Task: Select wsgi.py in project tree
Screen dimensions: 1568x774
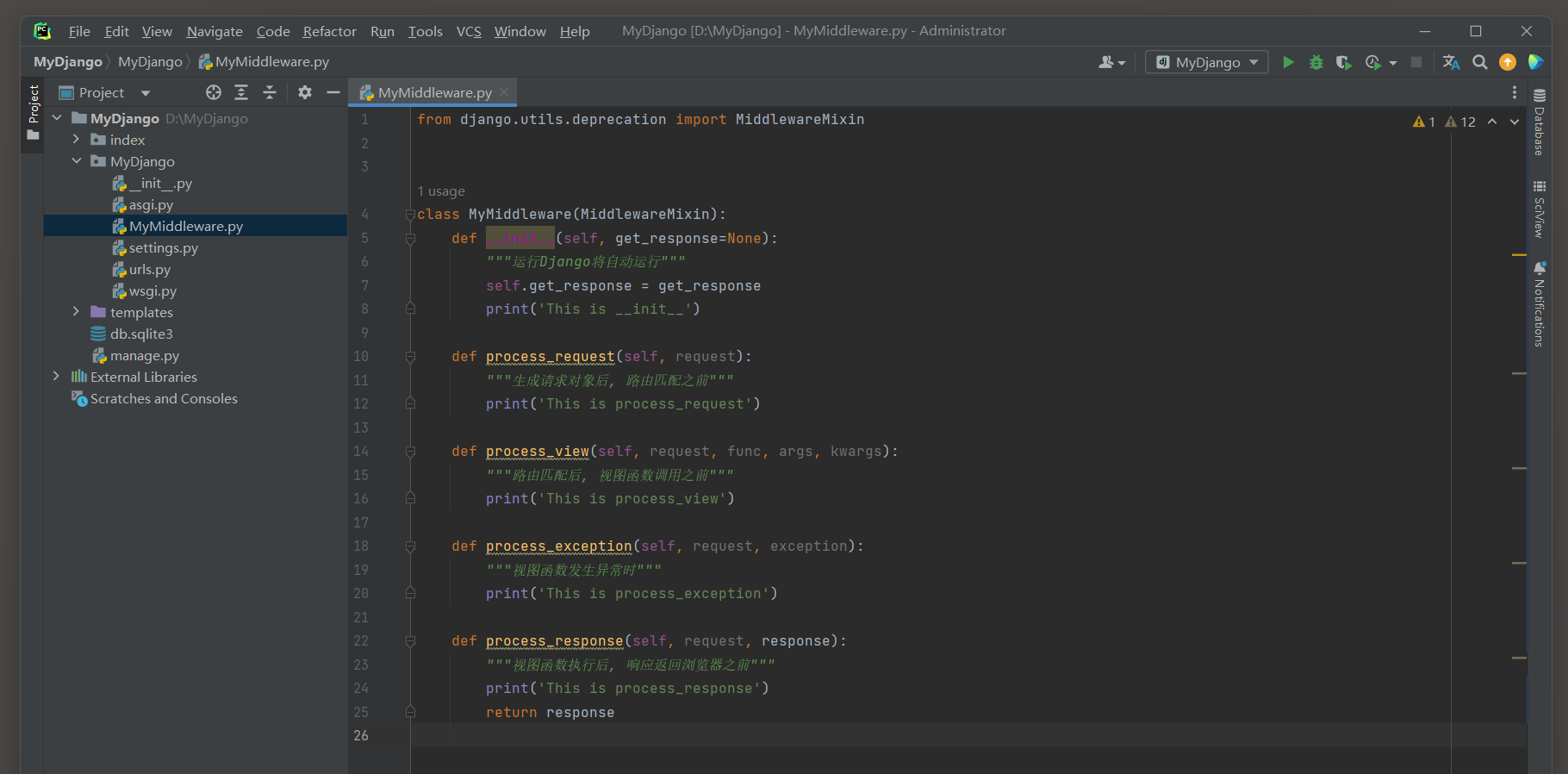Action: click(144, 290)
